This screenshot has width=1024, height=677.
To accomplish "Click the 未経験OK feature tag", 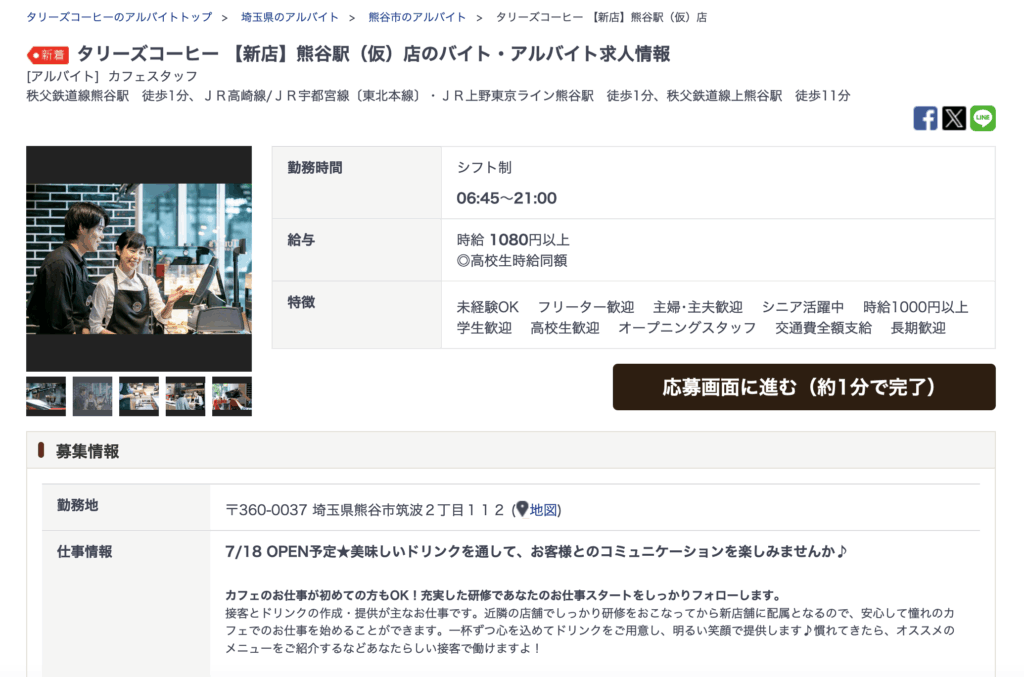I will (487, 307).
